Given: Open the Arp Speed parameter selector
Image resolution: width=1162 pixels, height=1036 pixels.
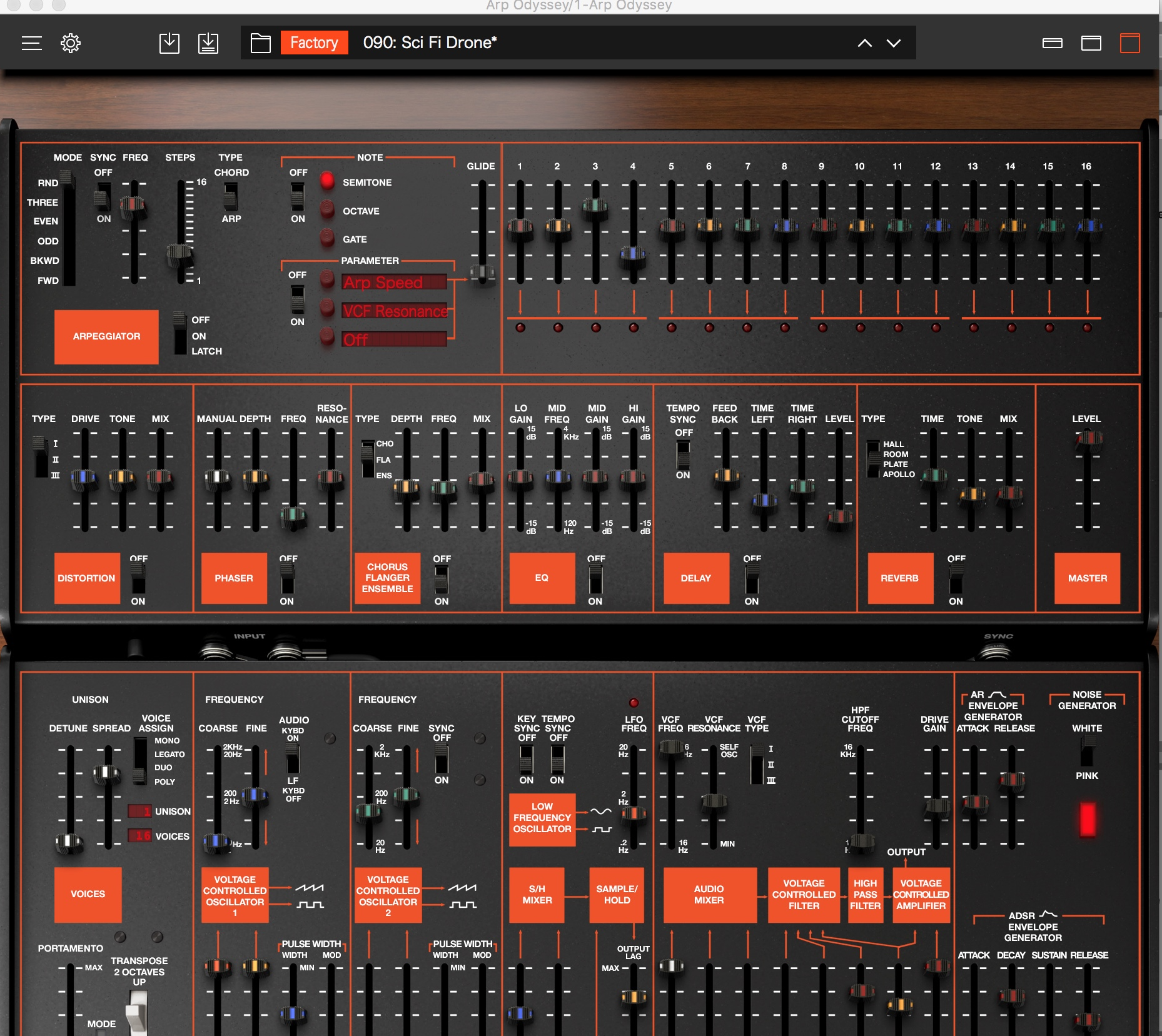Looking at the screenshot, I should coord(394,283).
